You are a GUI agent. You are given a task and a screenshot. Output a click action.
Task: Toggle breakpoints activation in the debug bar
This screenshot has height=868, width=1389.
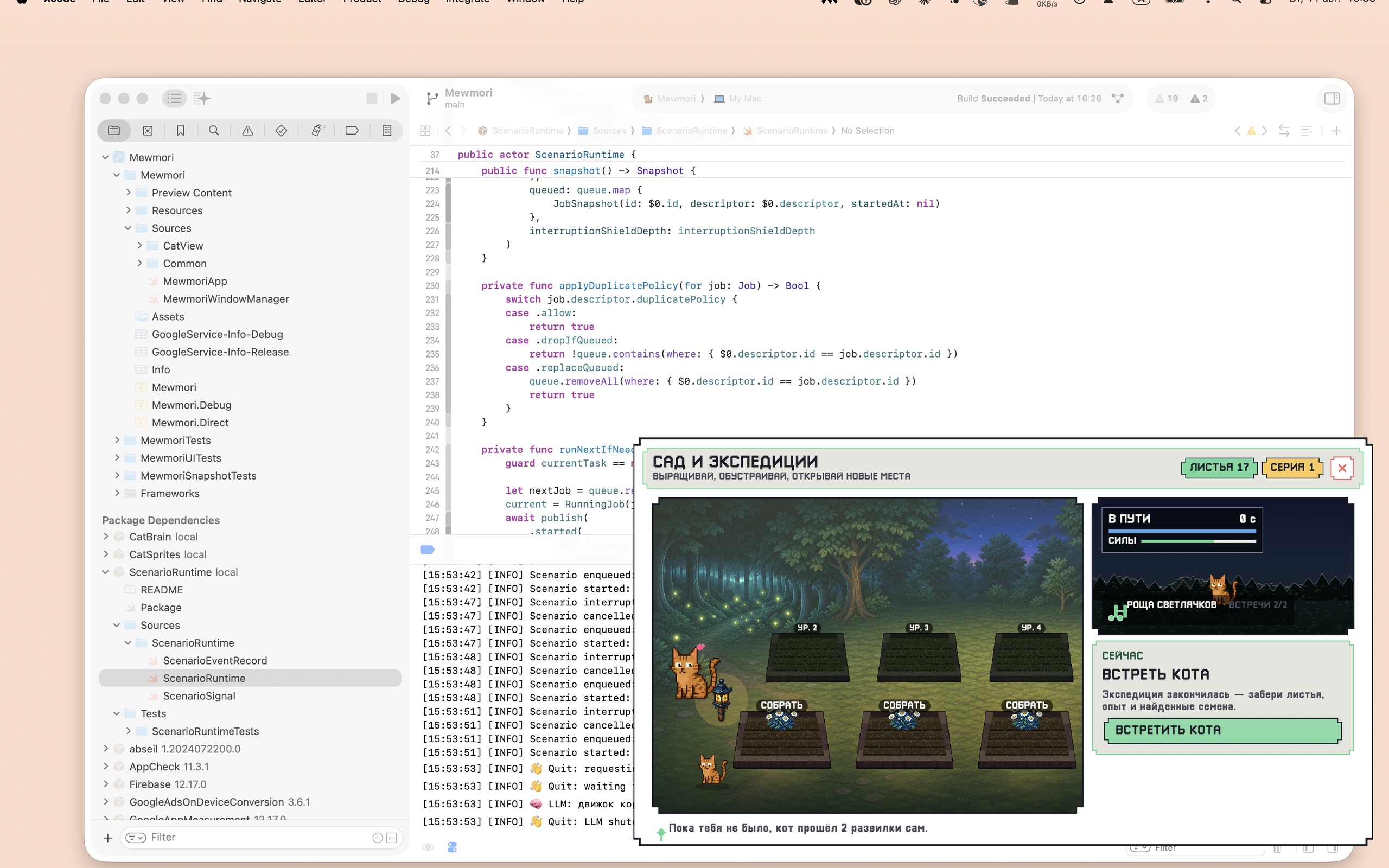428,550
